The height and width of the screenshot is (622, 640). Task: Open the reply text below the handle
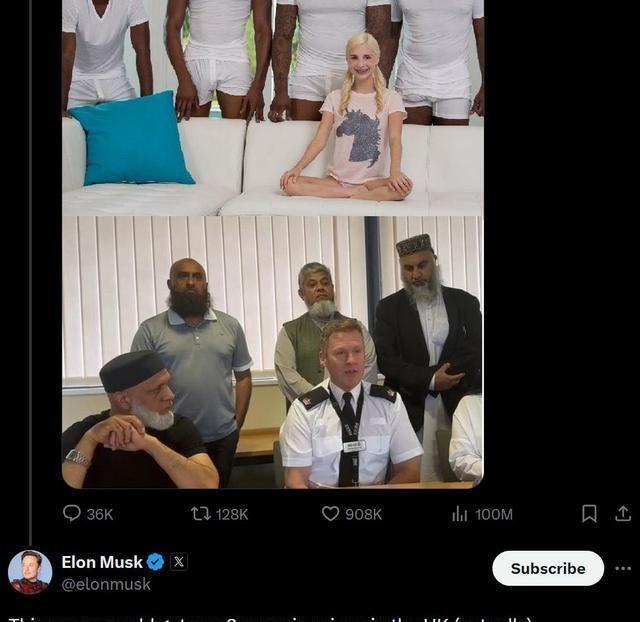269,619
